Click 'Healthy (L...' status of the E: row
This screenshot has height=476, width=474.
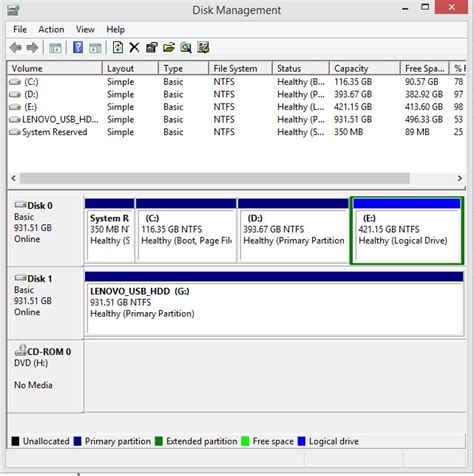[x=301, y=107]
